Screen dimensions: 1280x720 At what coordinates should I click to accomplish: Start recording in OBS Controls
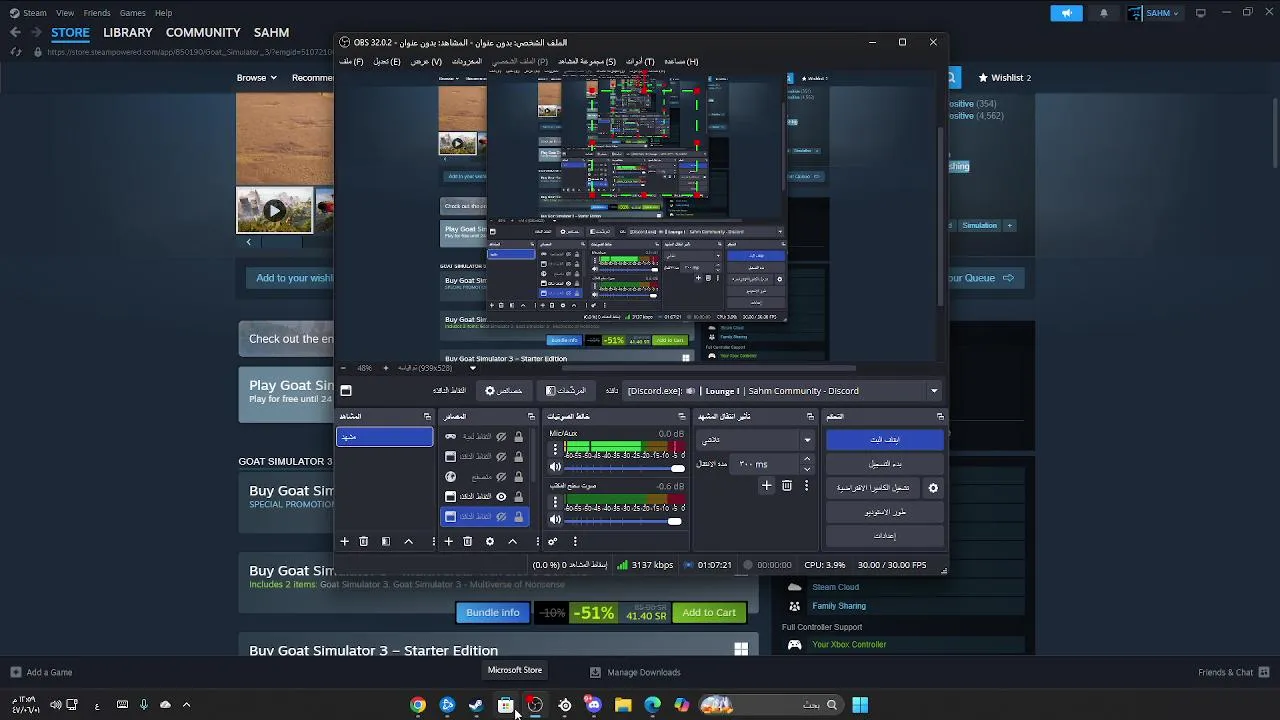click(885, 464)
